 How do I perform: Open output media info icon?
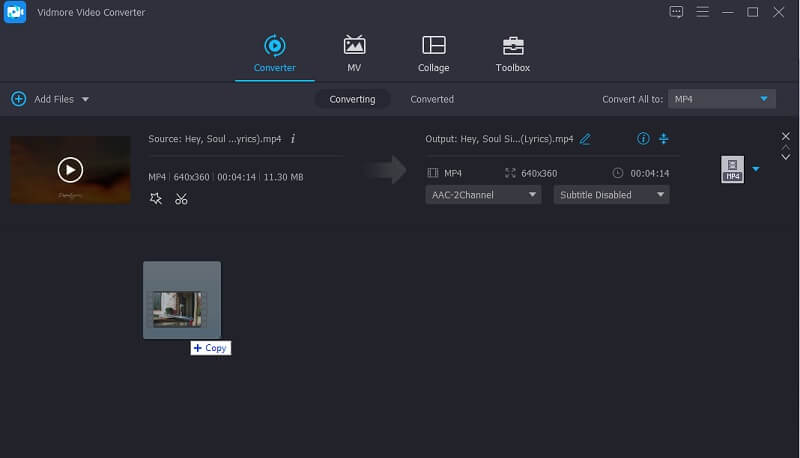(643, 138)
